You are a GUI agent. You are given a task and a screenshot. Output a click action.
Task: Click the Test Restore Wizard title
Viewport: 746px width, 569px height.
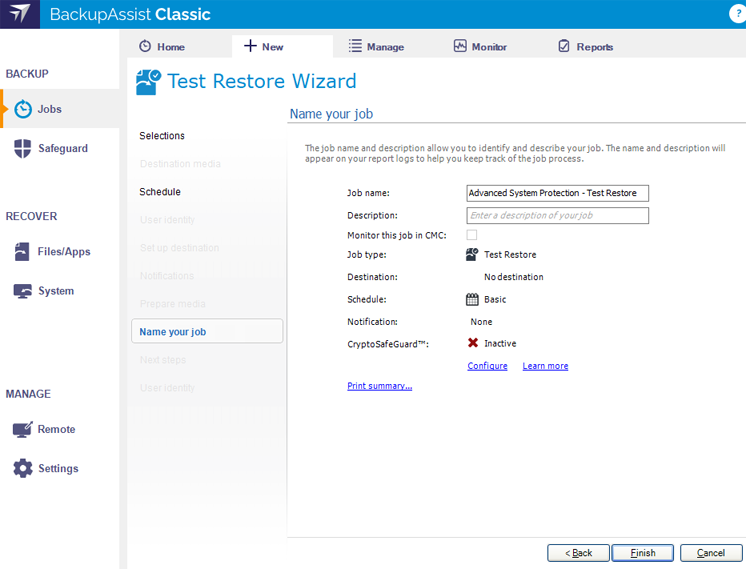pyautogui.click(x=262, y=81)
